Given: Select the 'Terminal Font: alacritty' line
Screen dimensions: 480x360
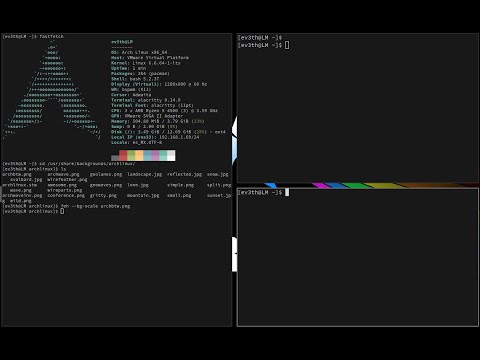Looking at the screenshot, I should [x=152, y=105].
